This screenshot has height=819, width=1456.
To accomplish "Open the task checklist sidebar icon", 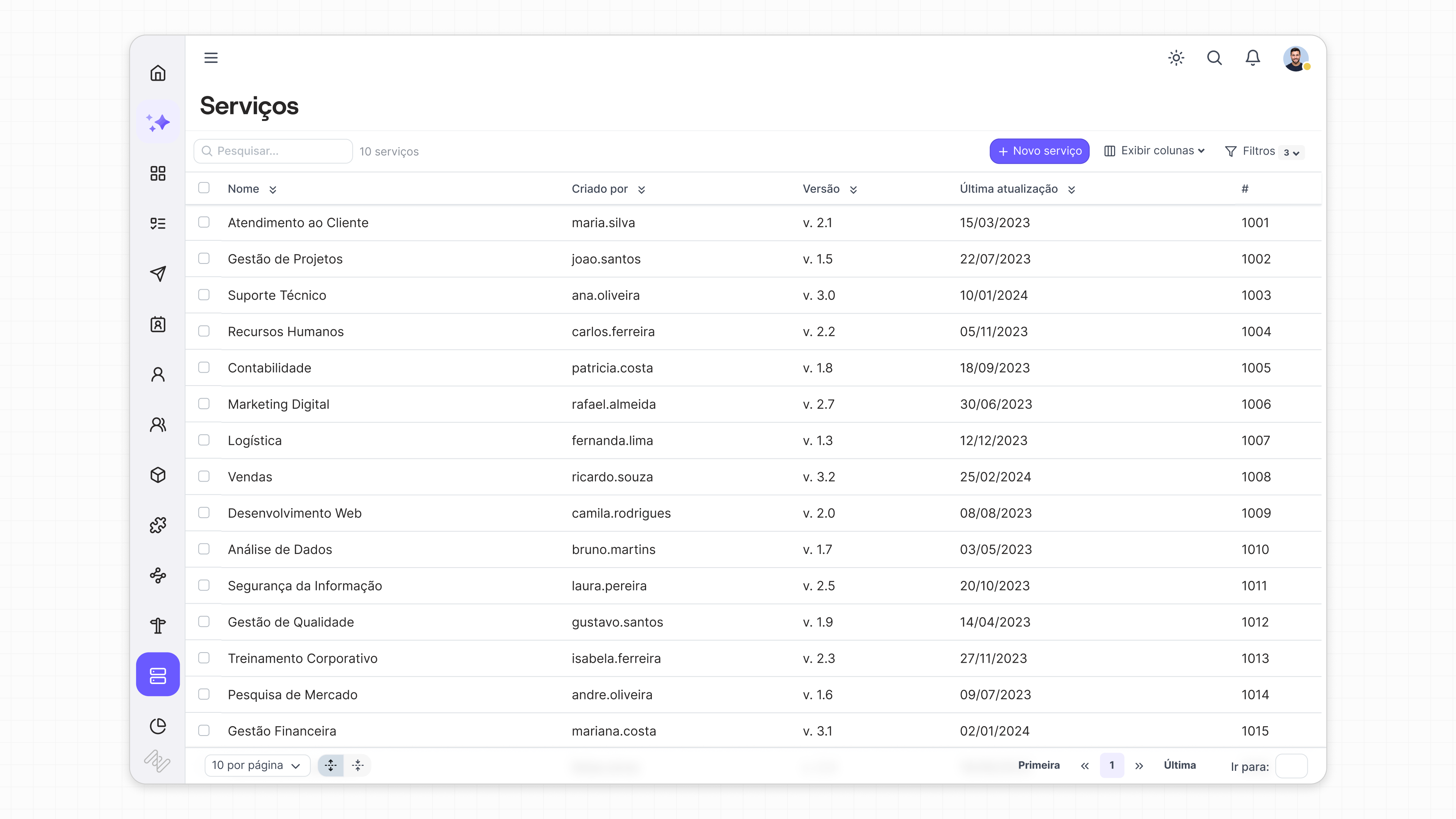I will (158, 223).
